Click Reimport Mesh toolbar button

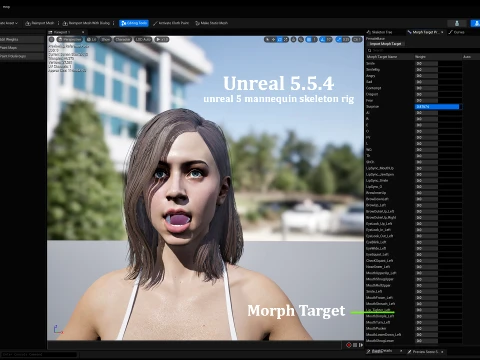point(39,23)
